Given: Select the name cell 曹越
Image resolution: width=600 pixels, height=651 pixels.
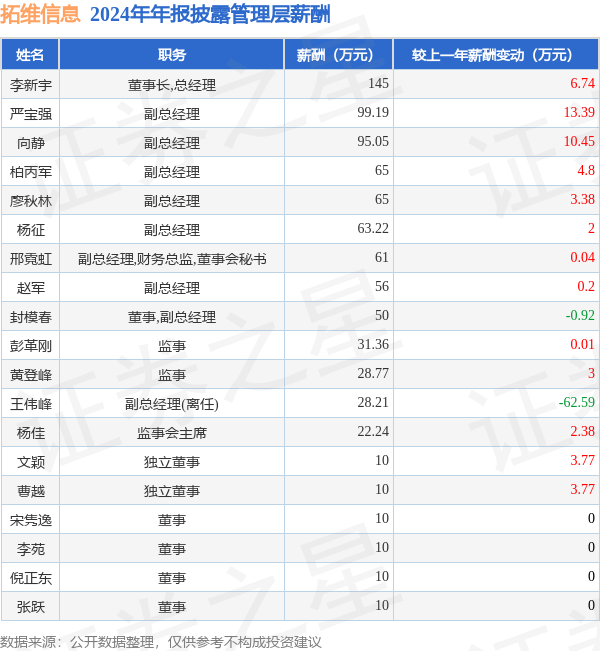Looking at the screenshot, I should pos(31,492).
